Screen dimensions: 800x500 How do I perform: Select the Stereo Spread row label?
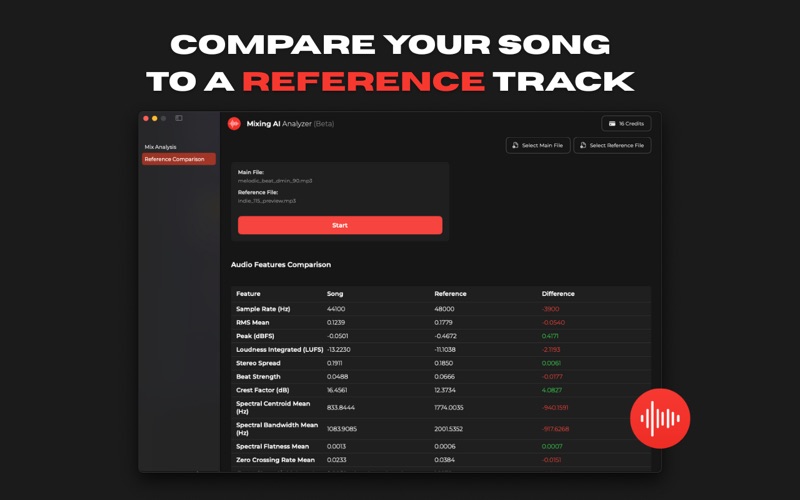pyautogui.click(x=258, y=363)
